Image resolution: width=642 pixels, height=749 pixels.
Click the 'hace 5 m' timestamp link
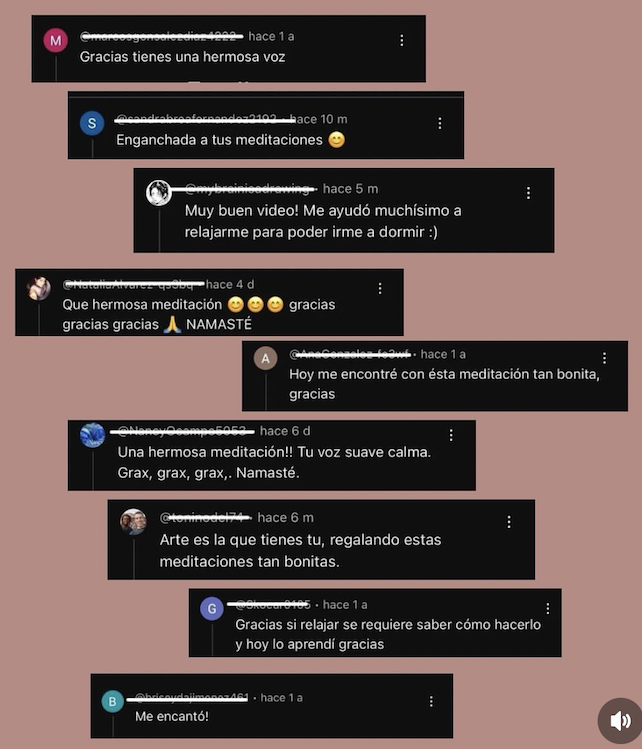[x=351, y=189]
